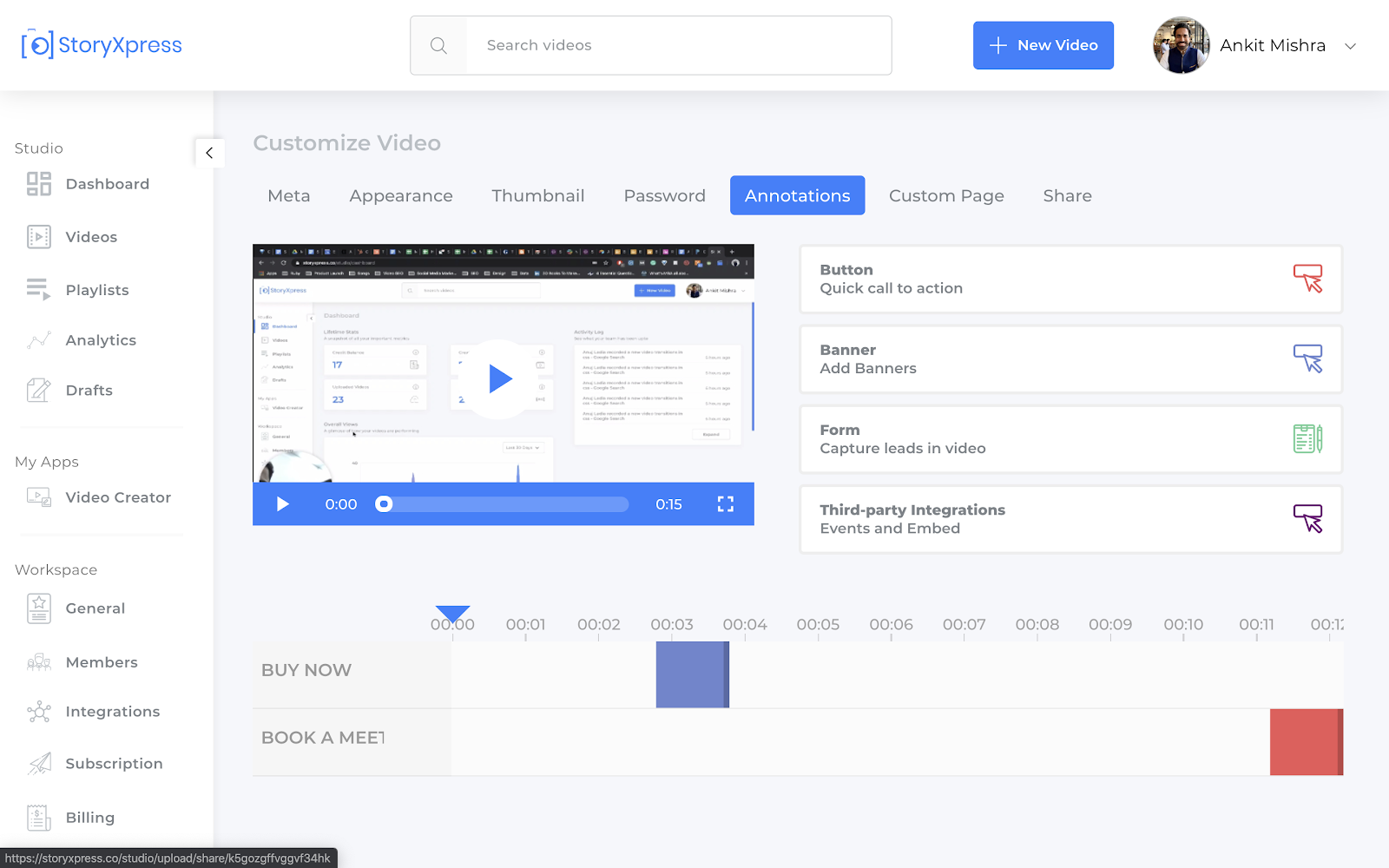Open the Thumbnail tab

click(538, 196)
